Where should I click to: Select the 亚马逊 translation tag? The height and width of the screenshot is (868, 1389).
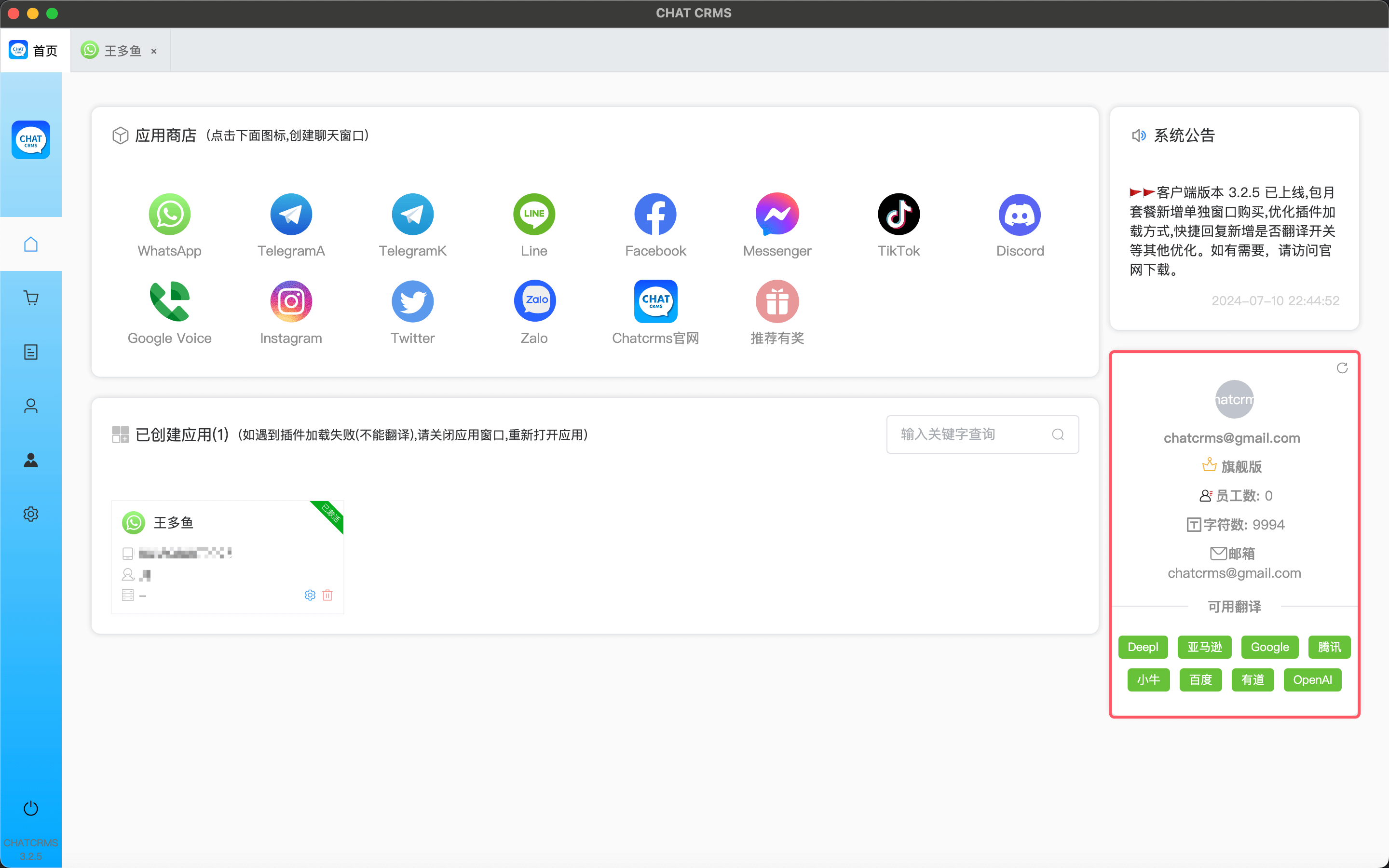point(1205,647)
